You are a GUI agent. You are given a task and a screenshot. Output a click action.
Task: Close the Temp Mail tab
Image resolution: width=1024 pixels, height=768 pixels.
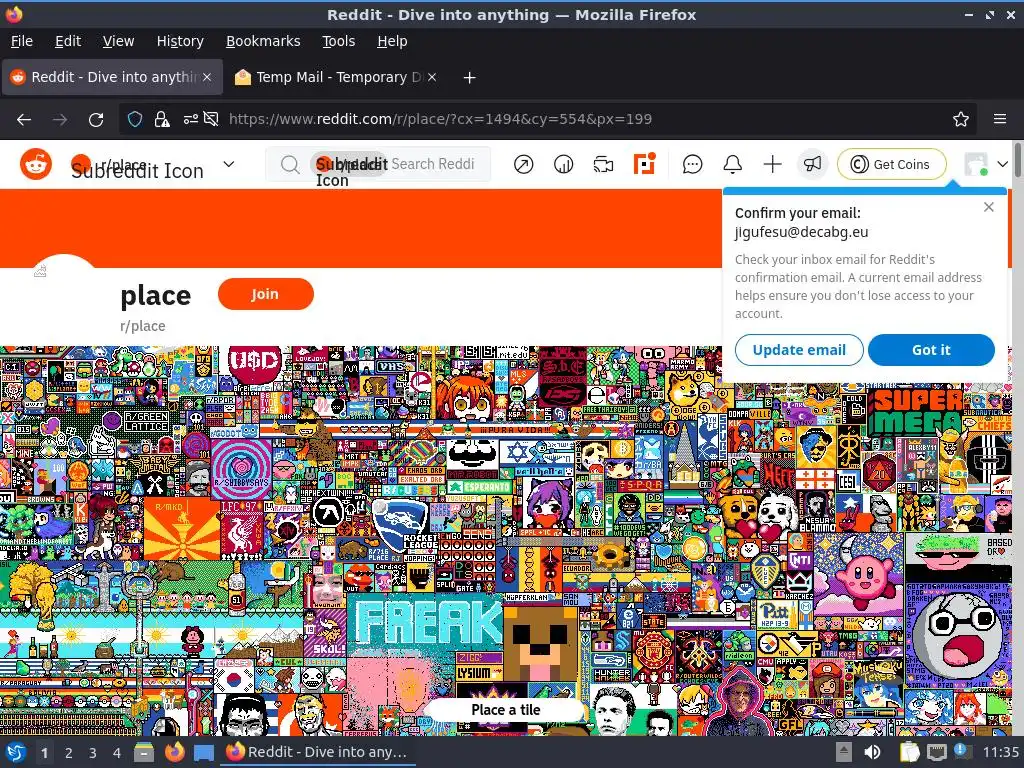[x=432, y=77]
